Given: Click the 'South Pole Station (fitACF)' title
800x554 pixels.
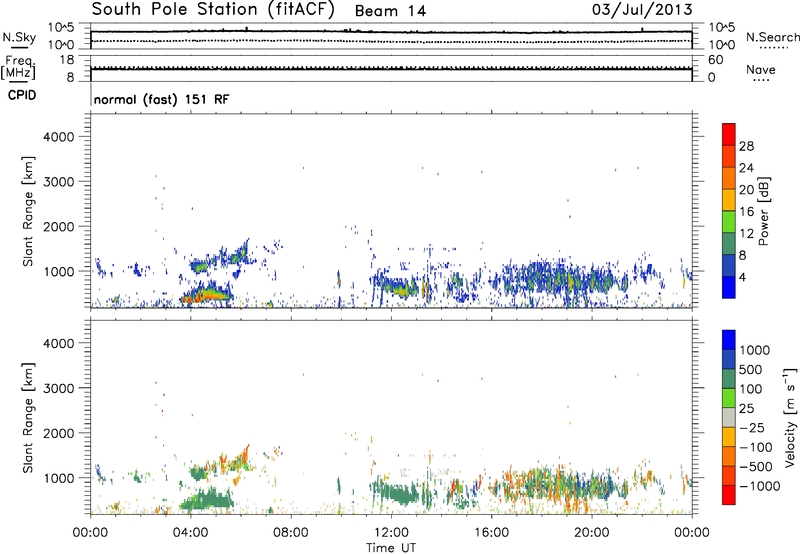Looking at the screenshot, I should [x=213, y=10].
